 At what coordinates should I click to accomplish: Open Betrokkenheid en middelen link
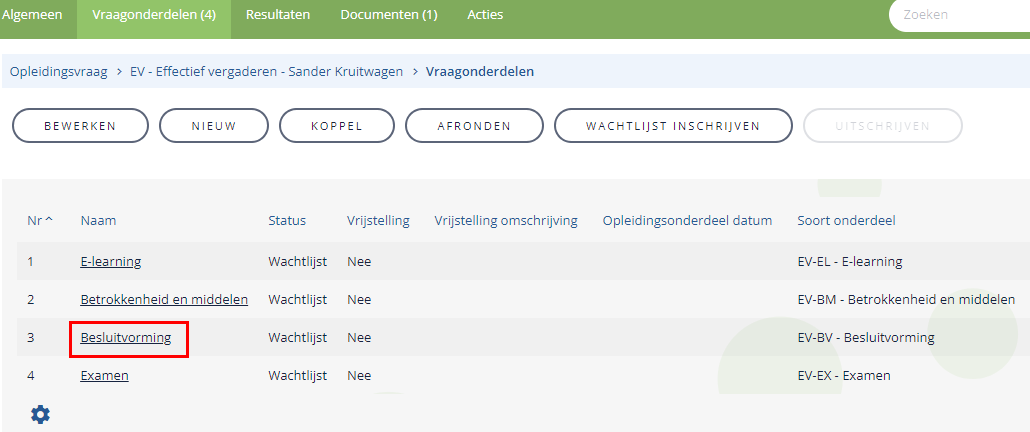point(164,299)
